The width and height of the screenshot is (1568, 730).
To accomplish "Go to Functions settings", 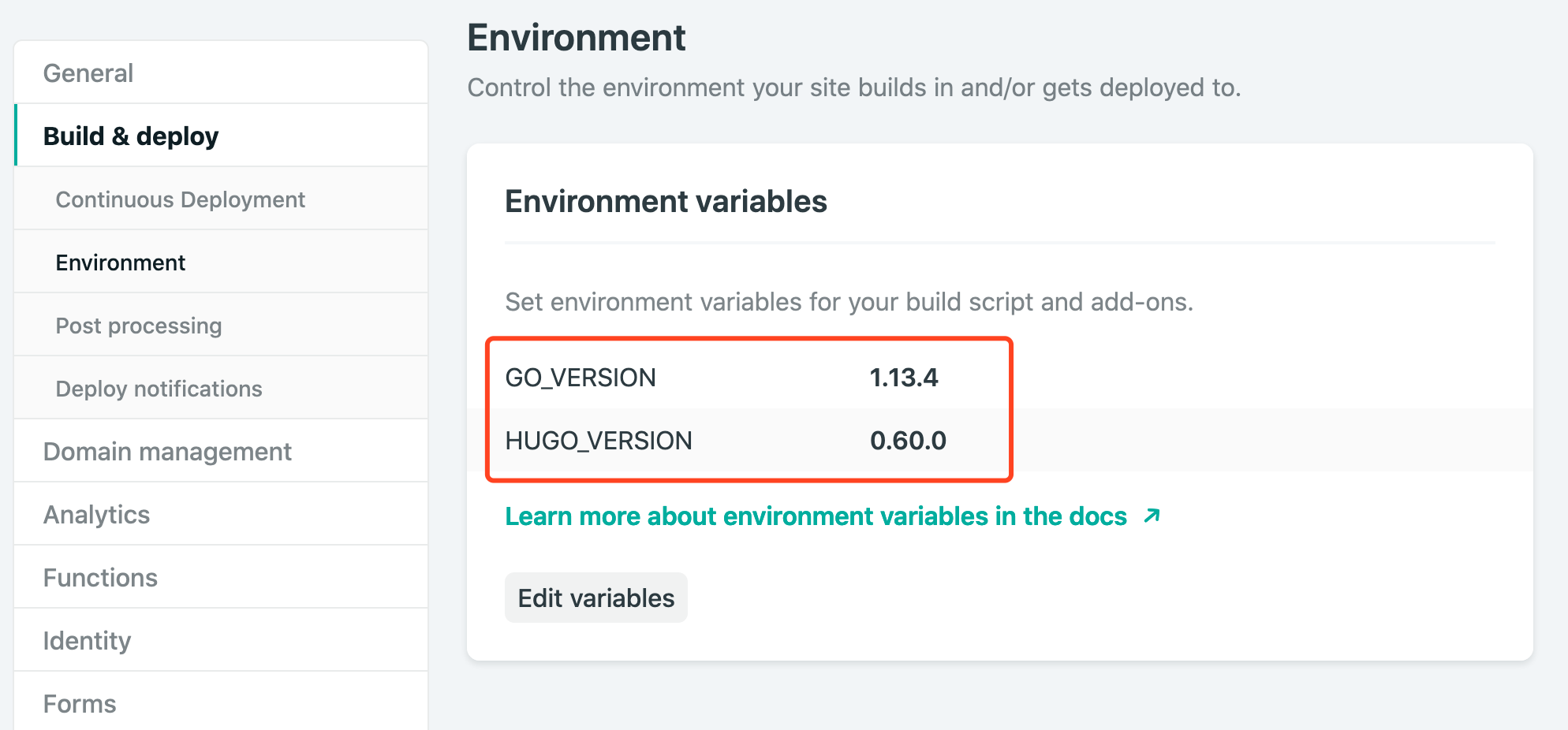I will click(100, 578).
